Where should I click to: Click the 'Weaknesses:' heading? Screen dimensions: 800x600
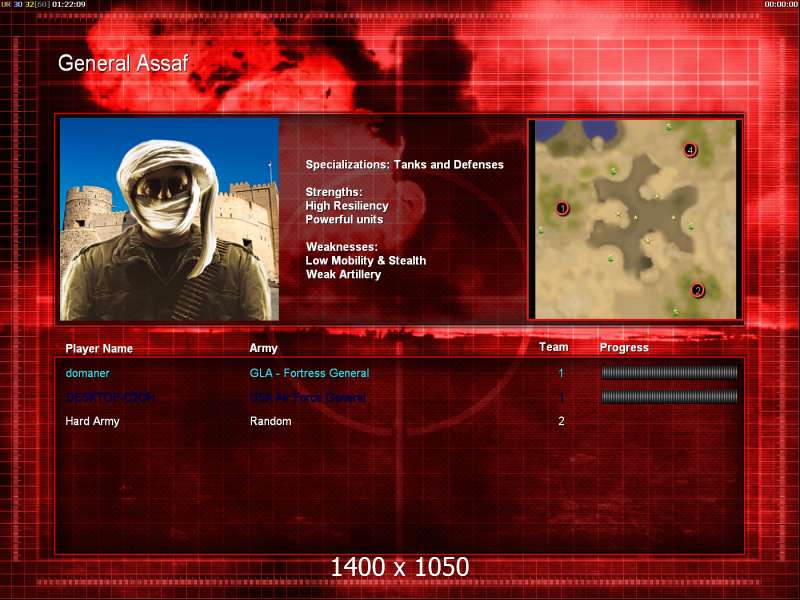click(342, 247)
